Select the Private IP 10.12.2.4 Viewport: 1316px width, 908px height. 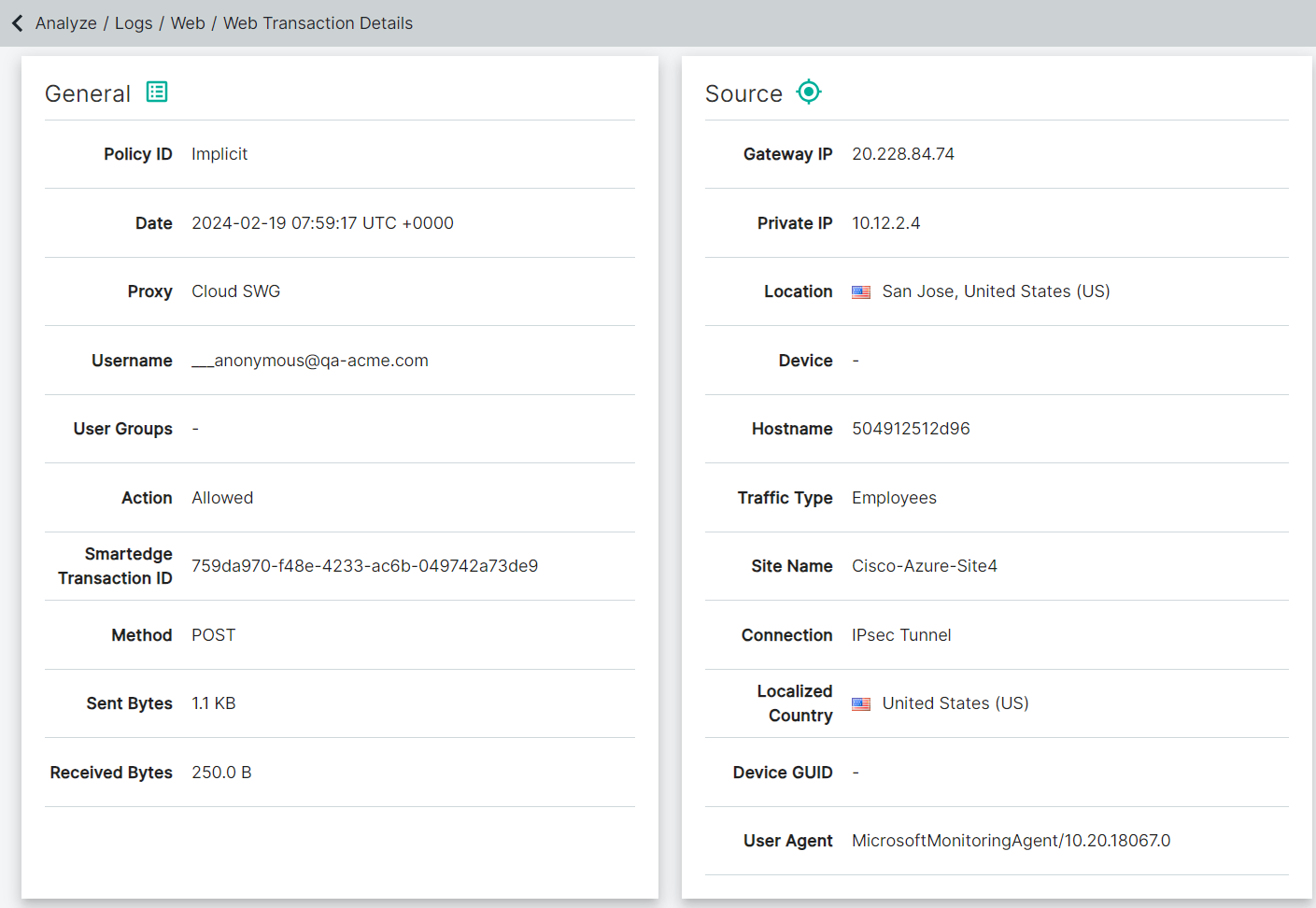click(x=885, y=222)
